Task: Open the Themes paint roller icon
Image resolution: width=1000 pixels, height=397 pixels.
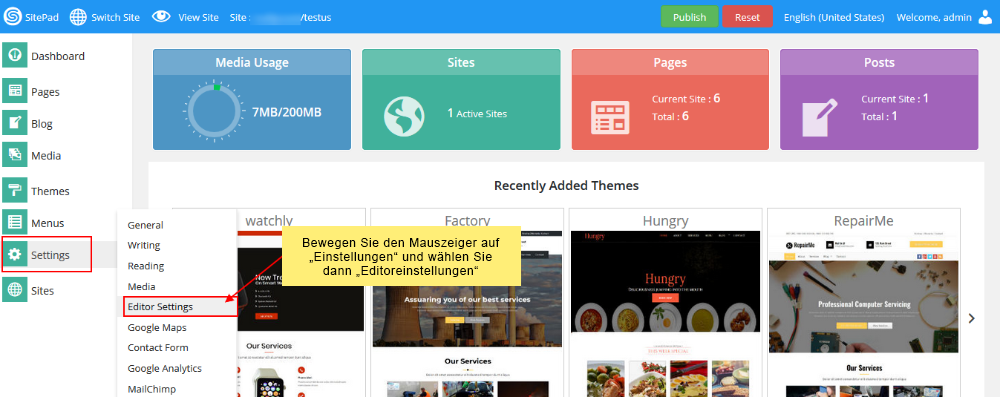Action: click(15, 190)
